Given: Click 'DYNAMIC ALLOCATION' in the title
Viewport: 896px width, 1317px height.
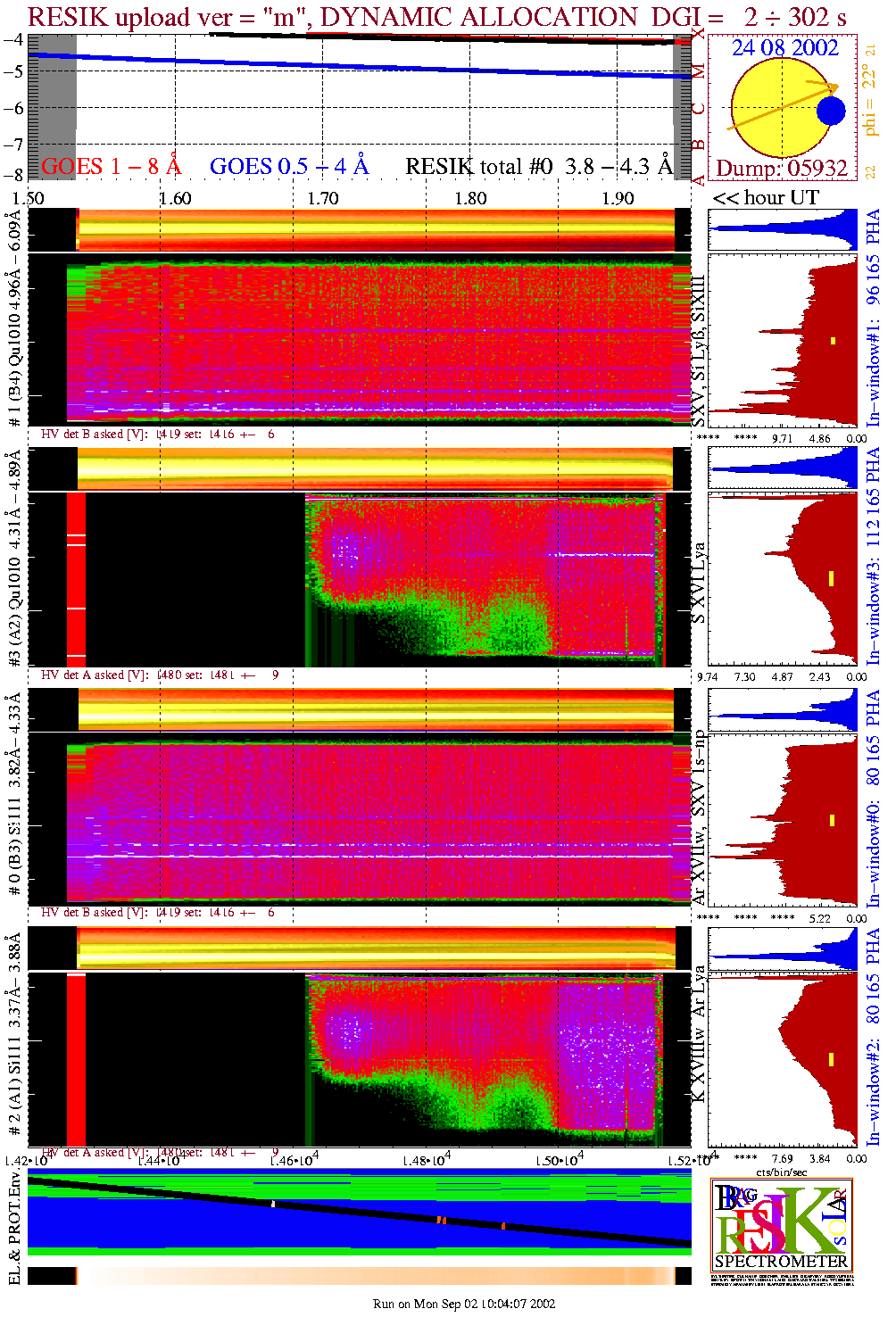Looking at the screenshot, I should (482, 17).
